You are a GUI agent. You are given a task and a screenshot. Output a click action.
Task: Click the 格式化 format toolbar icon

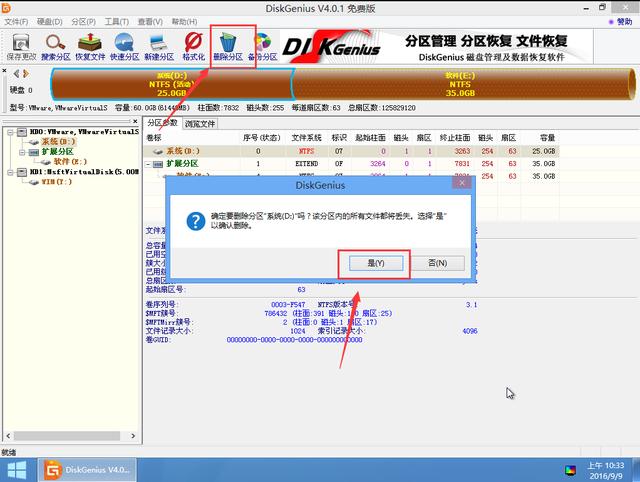tap(193, 47)
